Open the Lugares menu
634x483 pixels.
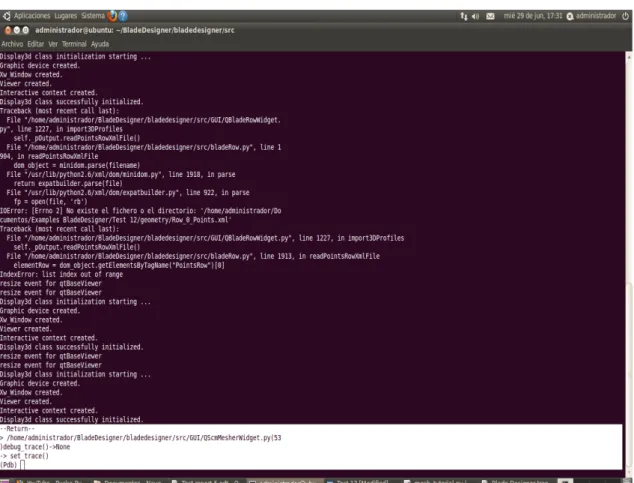tap(66, 16)
